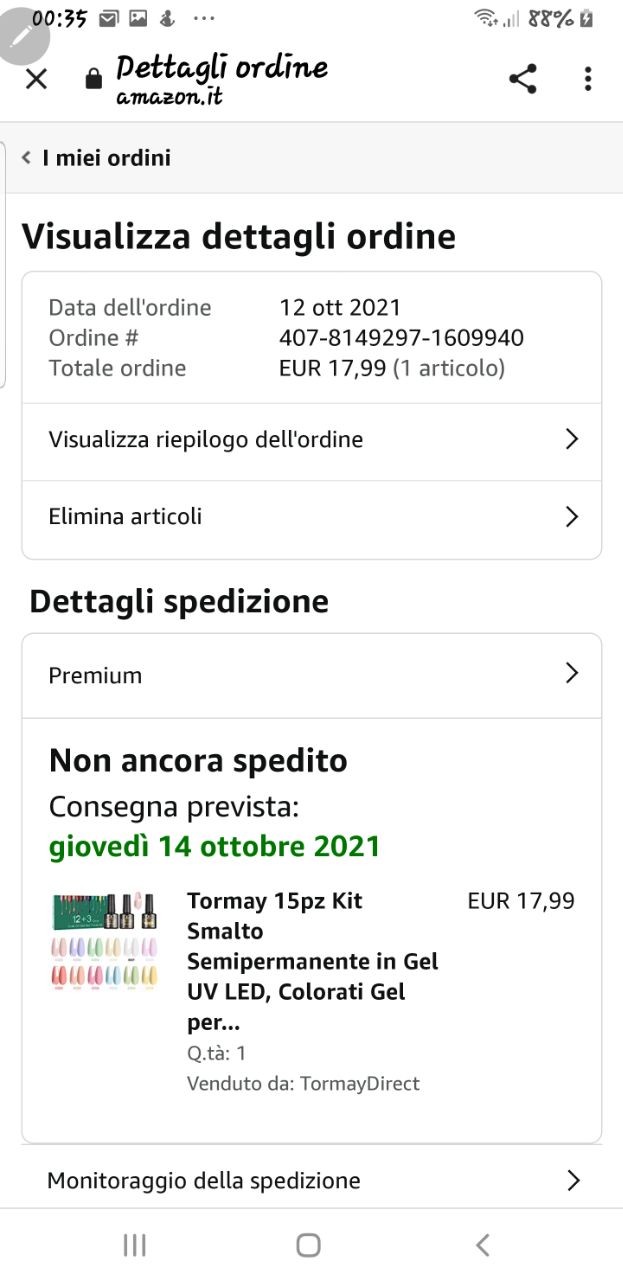Image resolution: width=623 pixels, height=1280 pixels.
Task: Expand the Premium shipping option chevron
Action: point(571,674)
